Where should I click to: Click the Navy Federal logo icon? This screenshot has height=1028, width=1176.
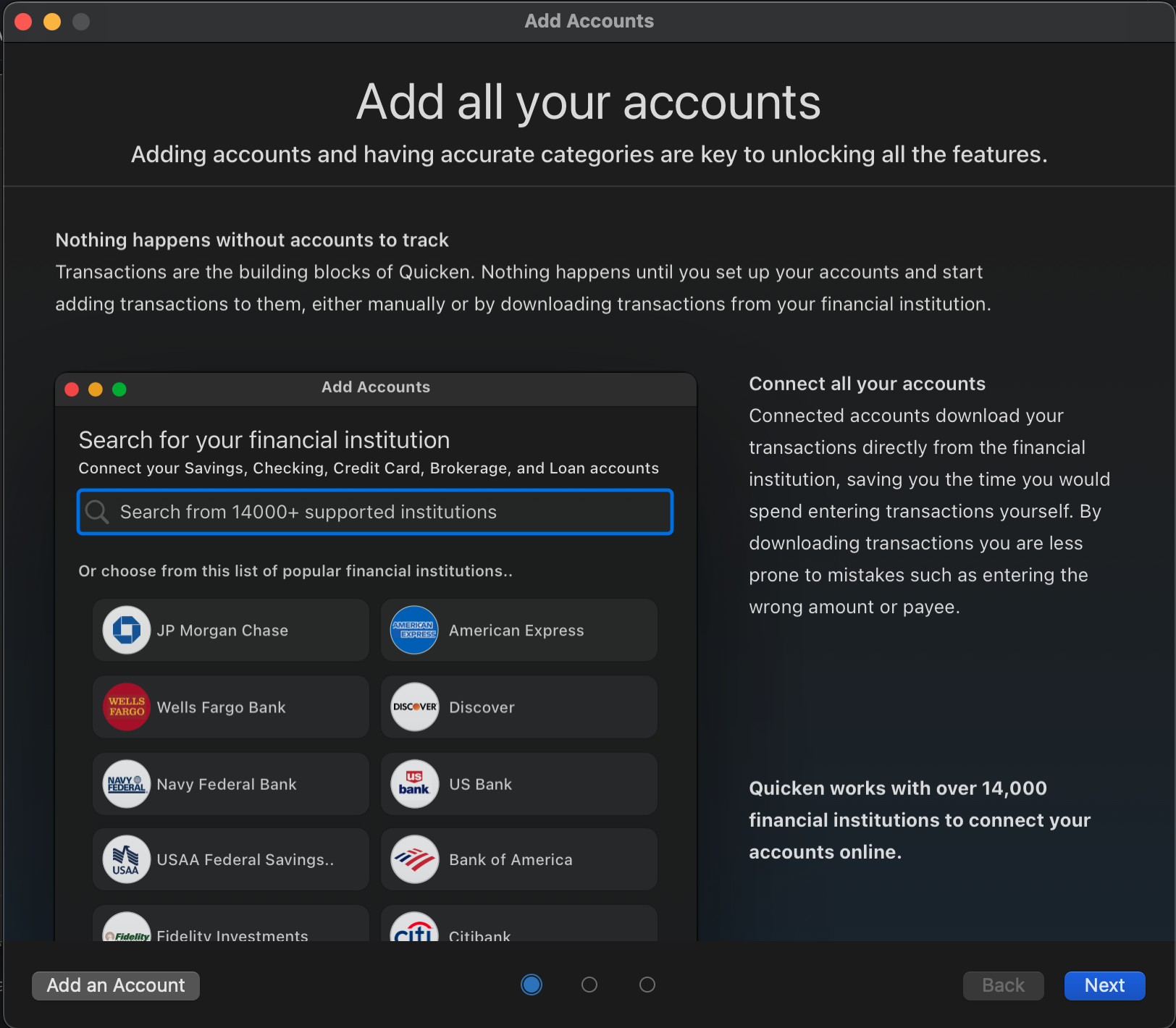click(127, 783)
